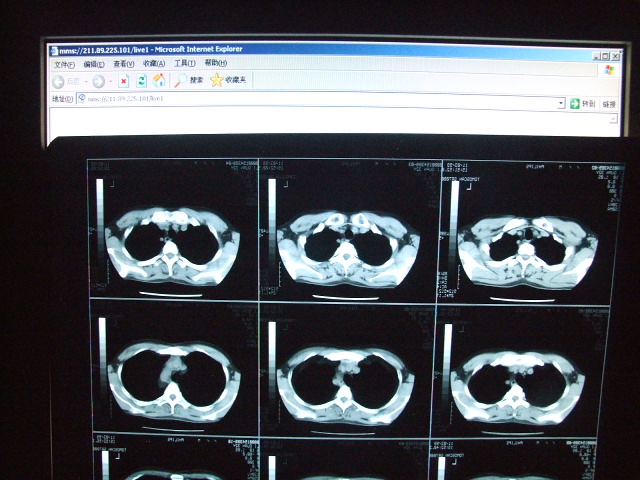Click the green 转到 Go button
The height and width of the screenshot is (480, 640).
click(x=583, y=104)
